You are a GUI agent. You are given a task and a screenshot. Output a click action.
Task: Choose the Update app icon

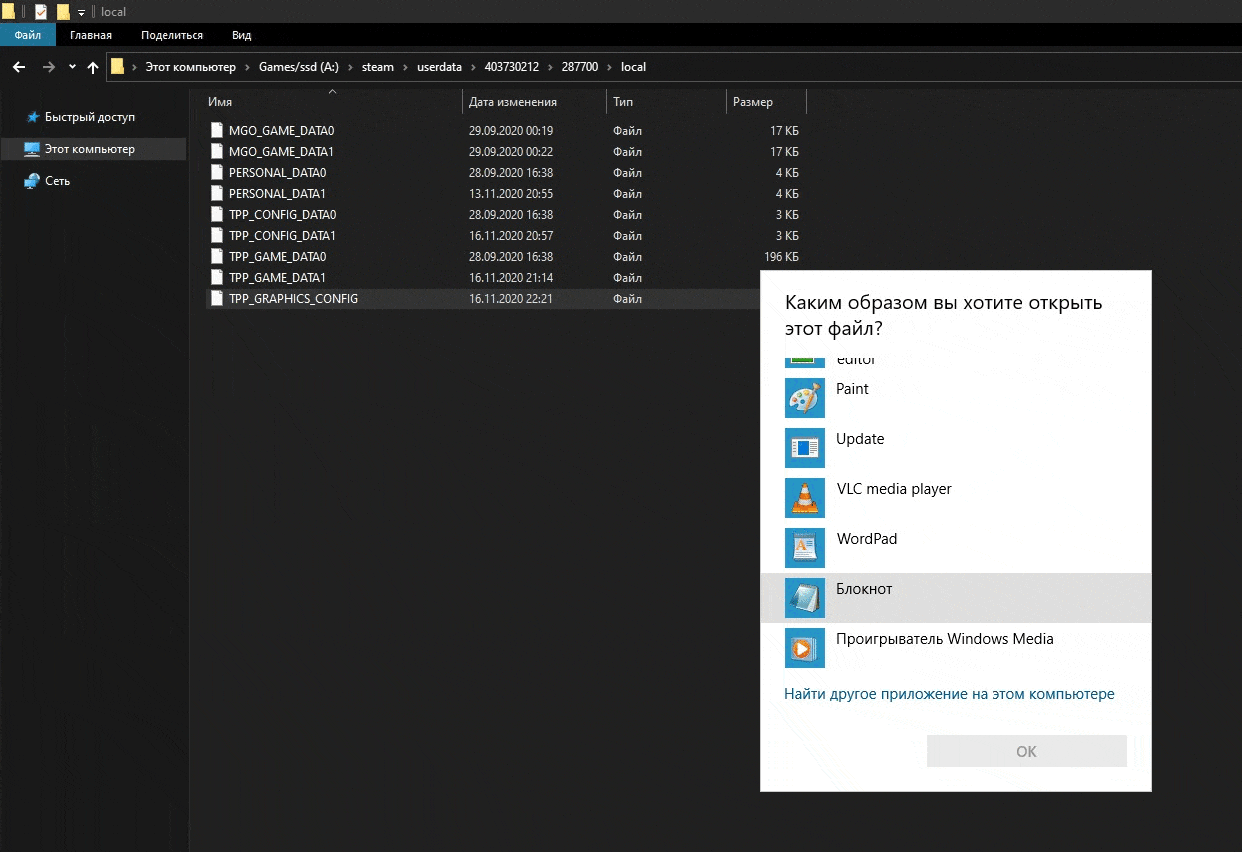click(805, 448)
